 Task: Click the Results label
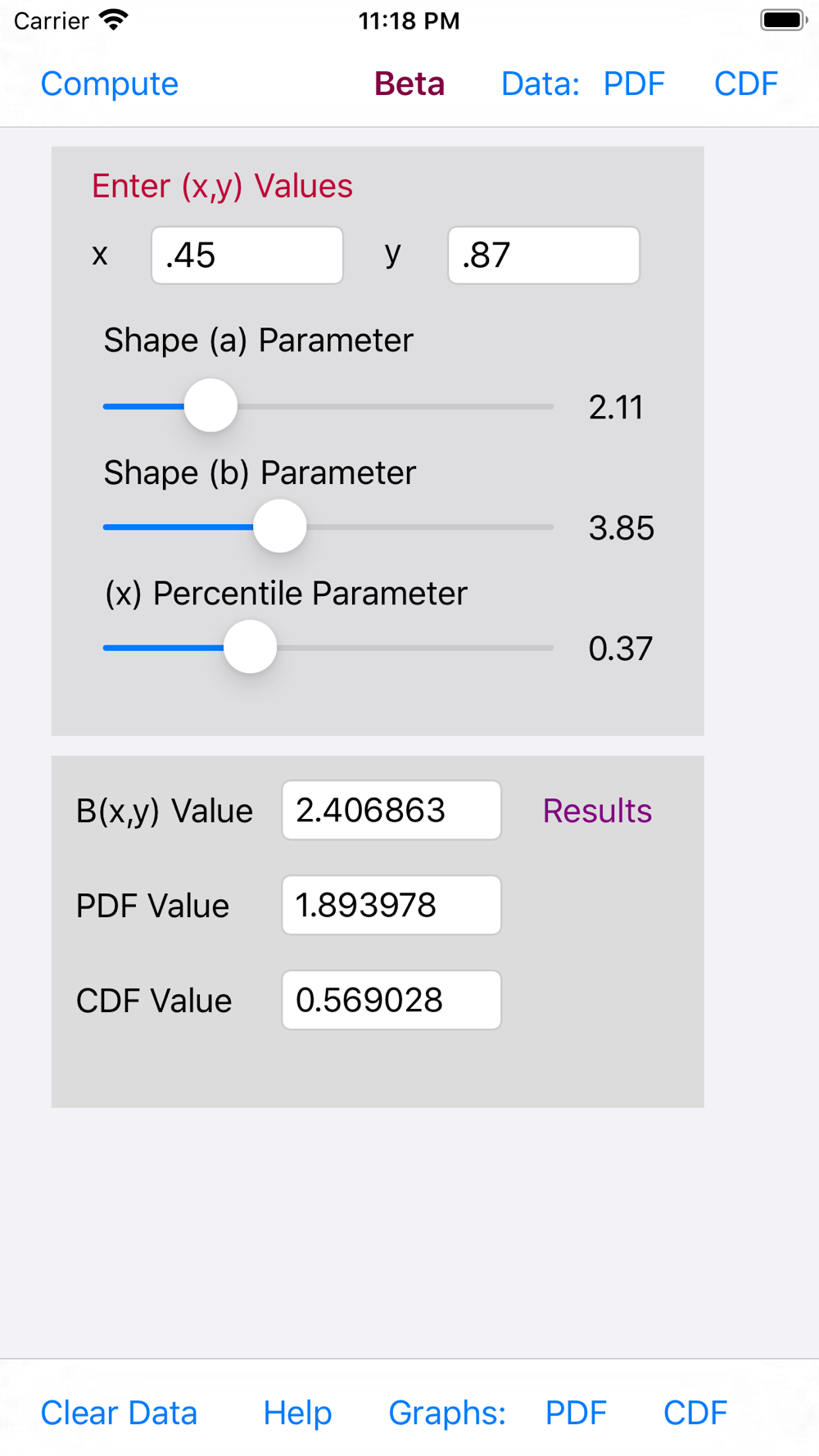597,811
